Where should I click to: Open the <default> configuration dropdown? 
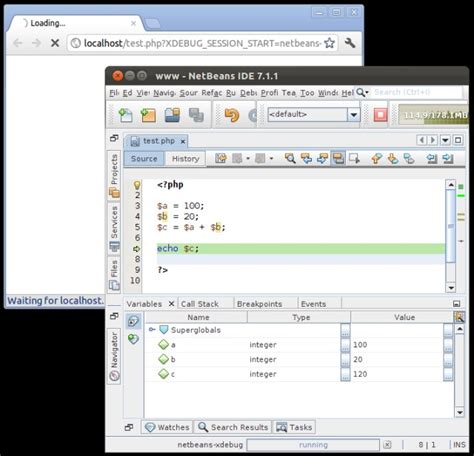click(x=354, y=115)
